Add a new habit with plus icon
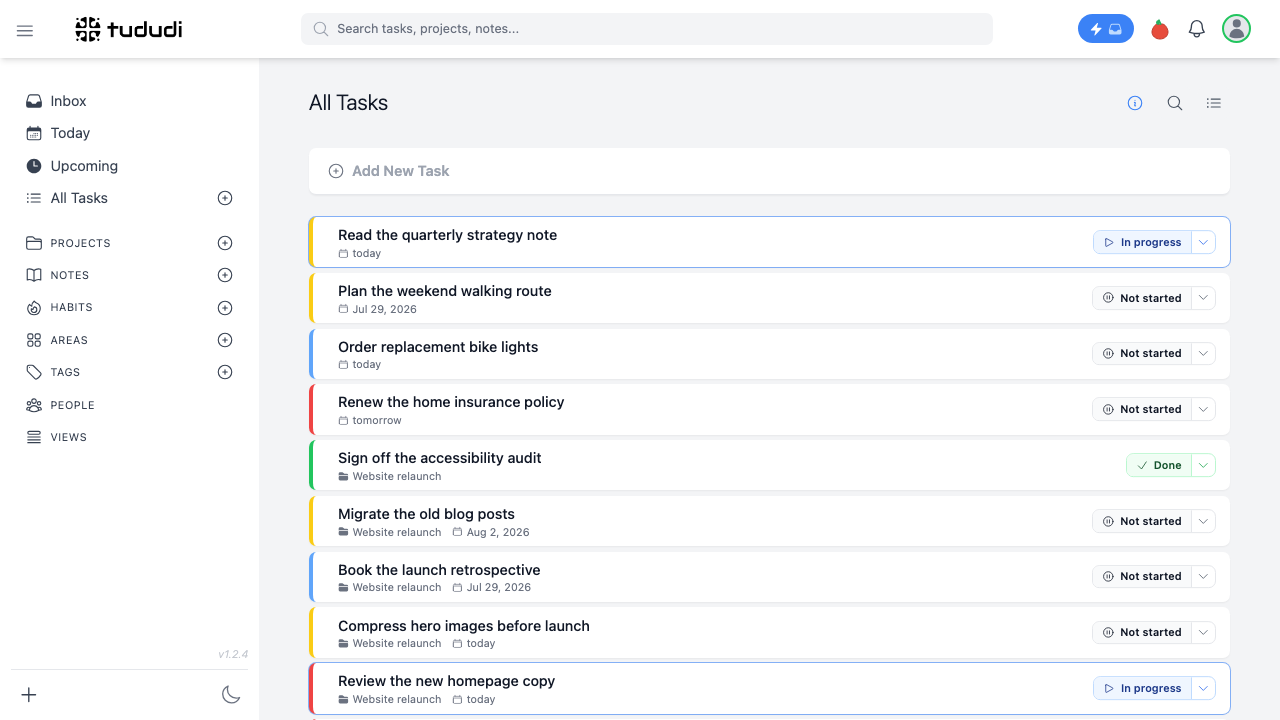Screen dimensions: 1280x720 [x=225, y=308]
